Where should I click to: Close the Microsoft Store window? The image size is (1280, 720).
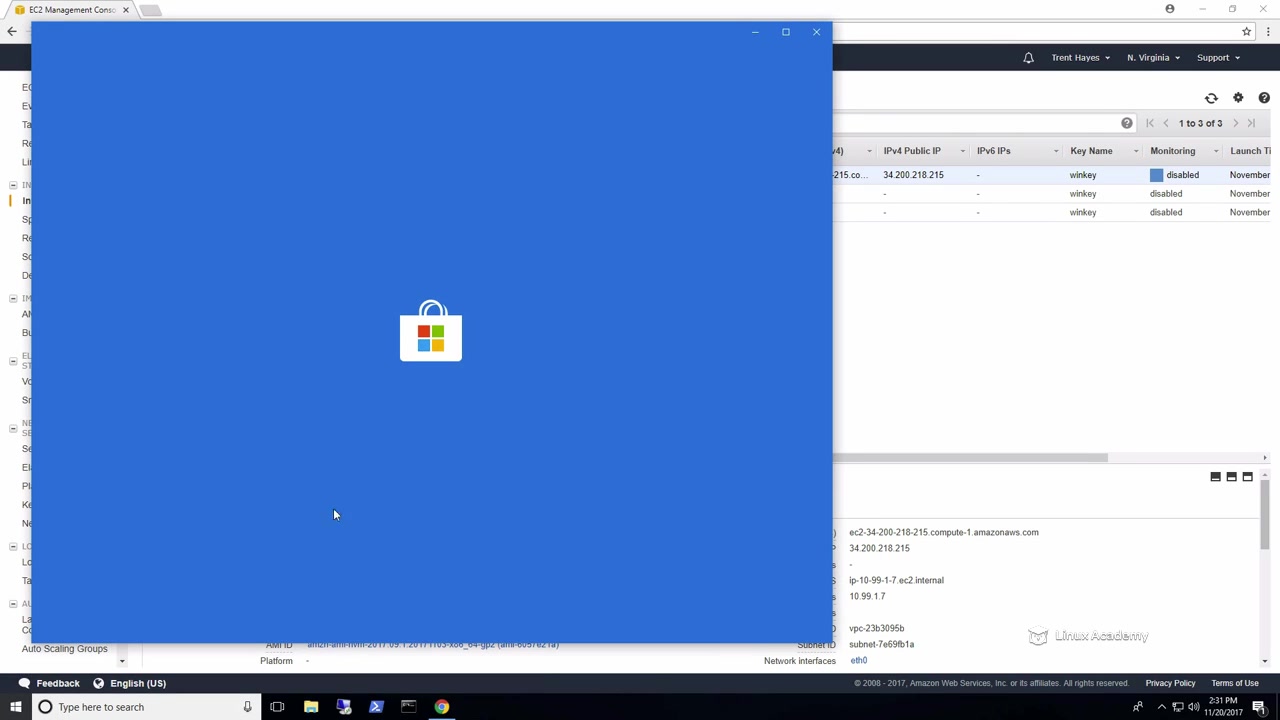(816, 32)
